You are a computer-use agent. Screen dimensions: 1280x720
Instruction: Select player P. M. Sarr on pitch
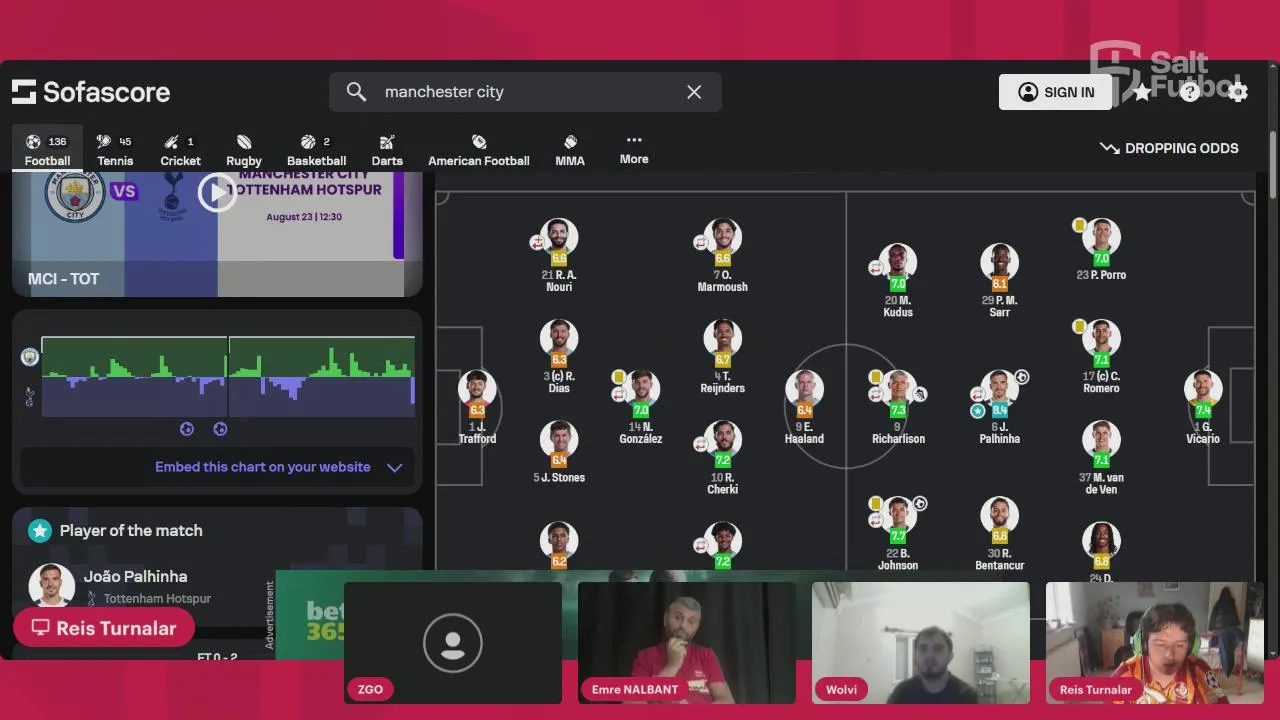point(999,281)
